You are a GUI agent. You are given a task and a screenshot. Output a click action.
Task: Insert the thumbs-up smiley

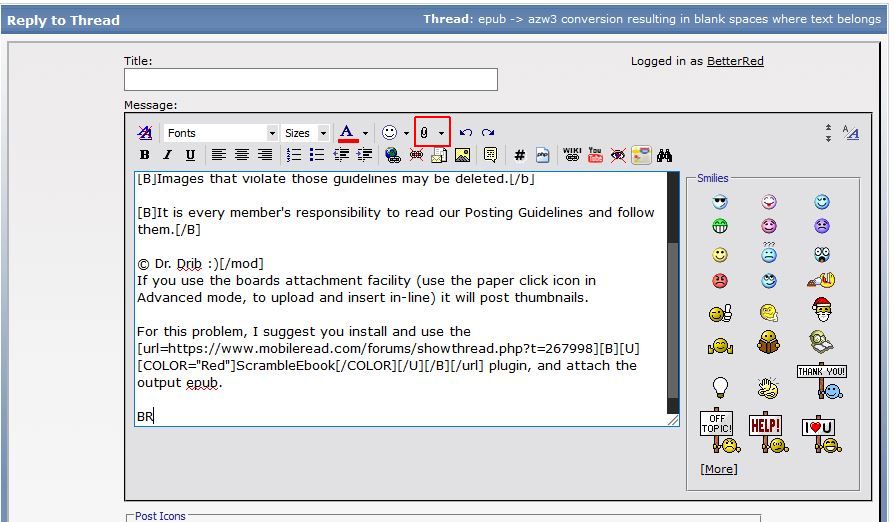[x=720, y=313]
